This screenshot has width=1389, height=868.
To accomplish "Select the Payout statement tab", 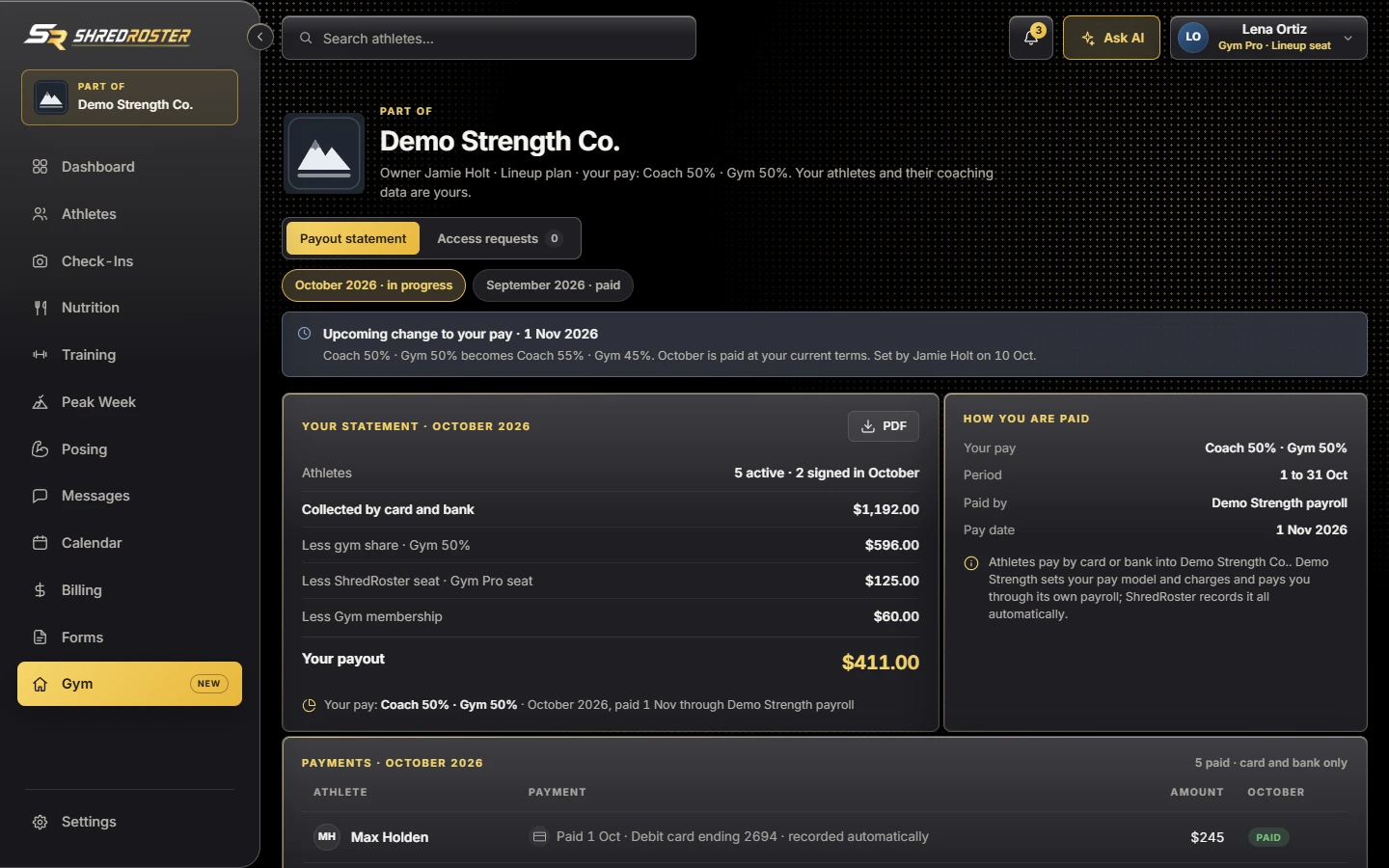I will pyautogui.click(x=353, y=238).
